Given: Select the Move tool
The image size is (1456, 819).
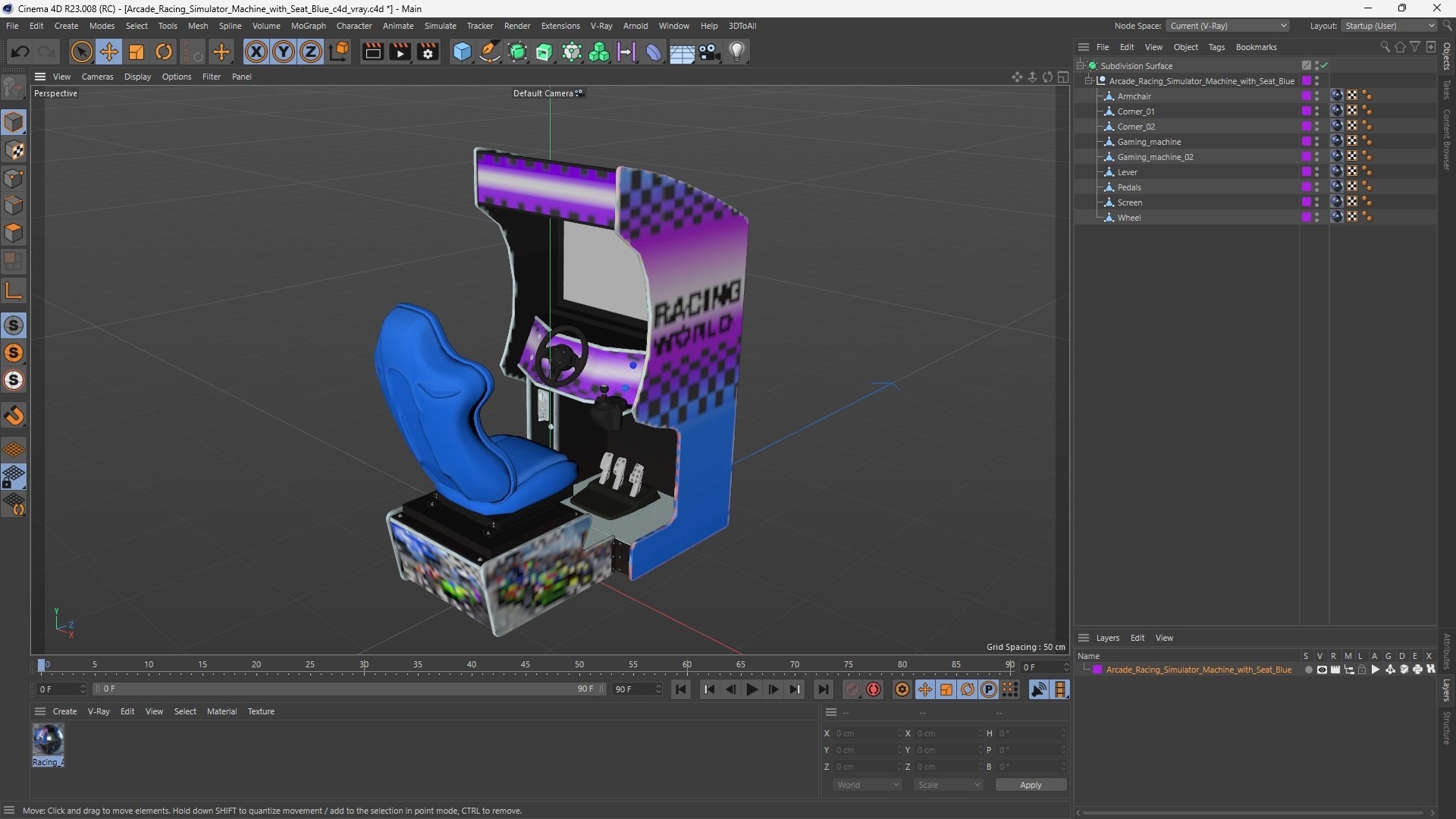Looking at the screenshot, I should coord(109,52).
